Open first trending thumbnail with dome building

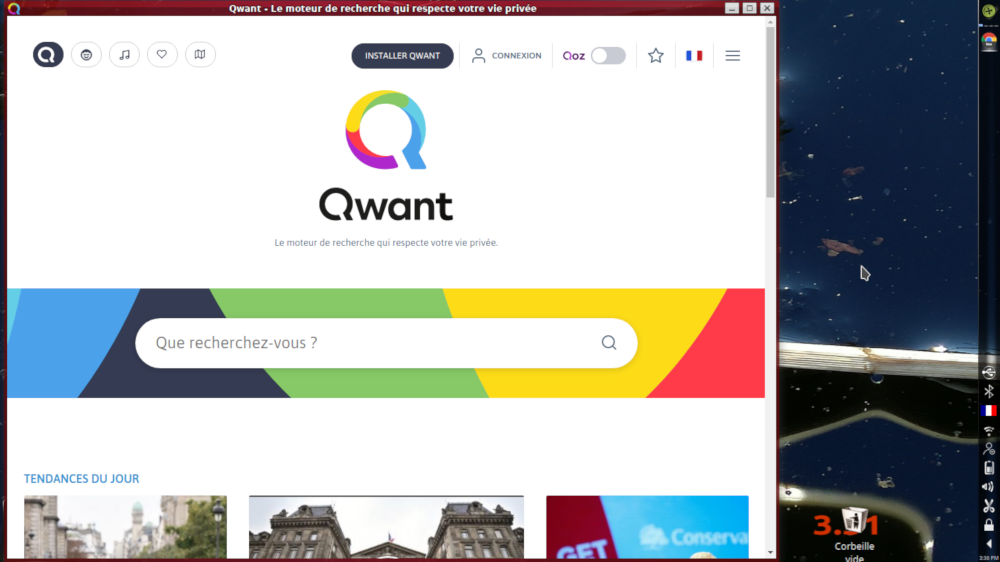(125, 527)
